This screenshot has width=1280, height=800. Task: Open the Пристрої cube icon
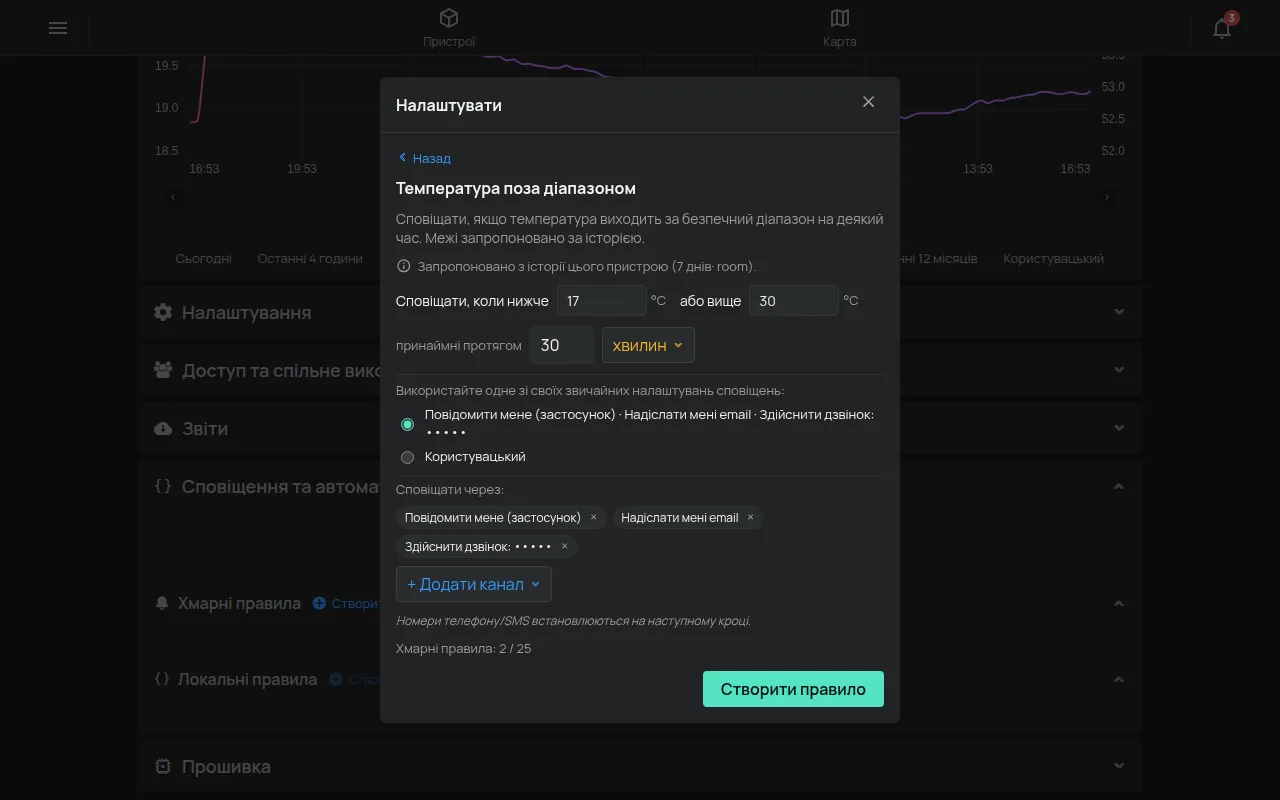449,18
